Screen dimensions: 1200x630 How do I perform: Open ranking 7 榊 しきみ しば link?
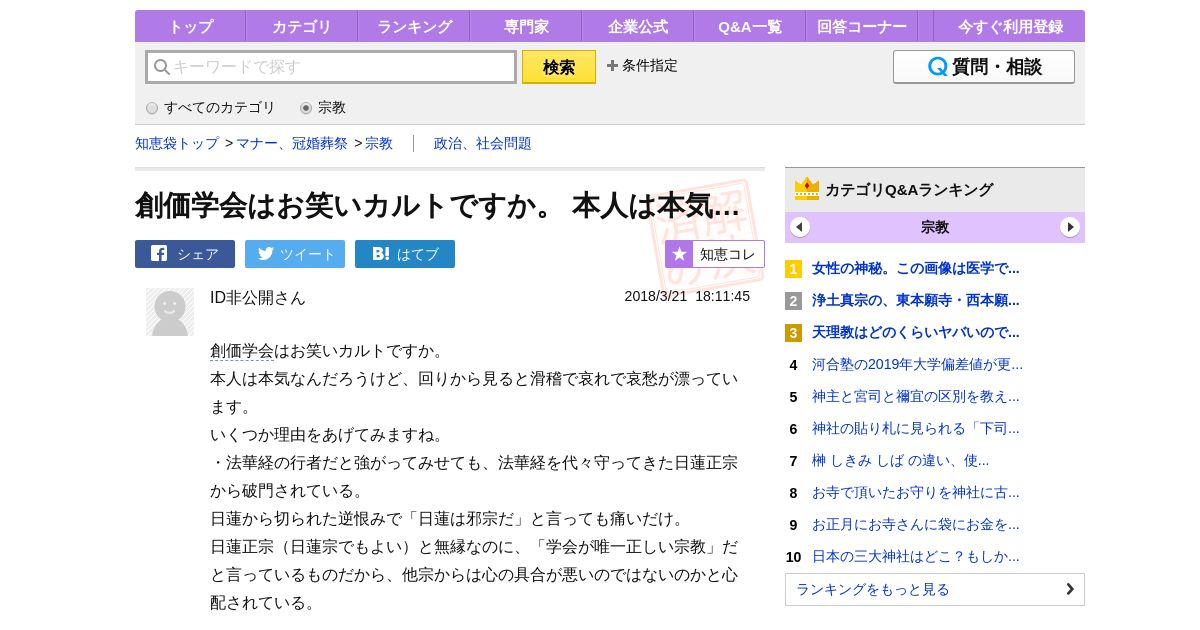point(900,460)
